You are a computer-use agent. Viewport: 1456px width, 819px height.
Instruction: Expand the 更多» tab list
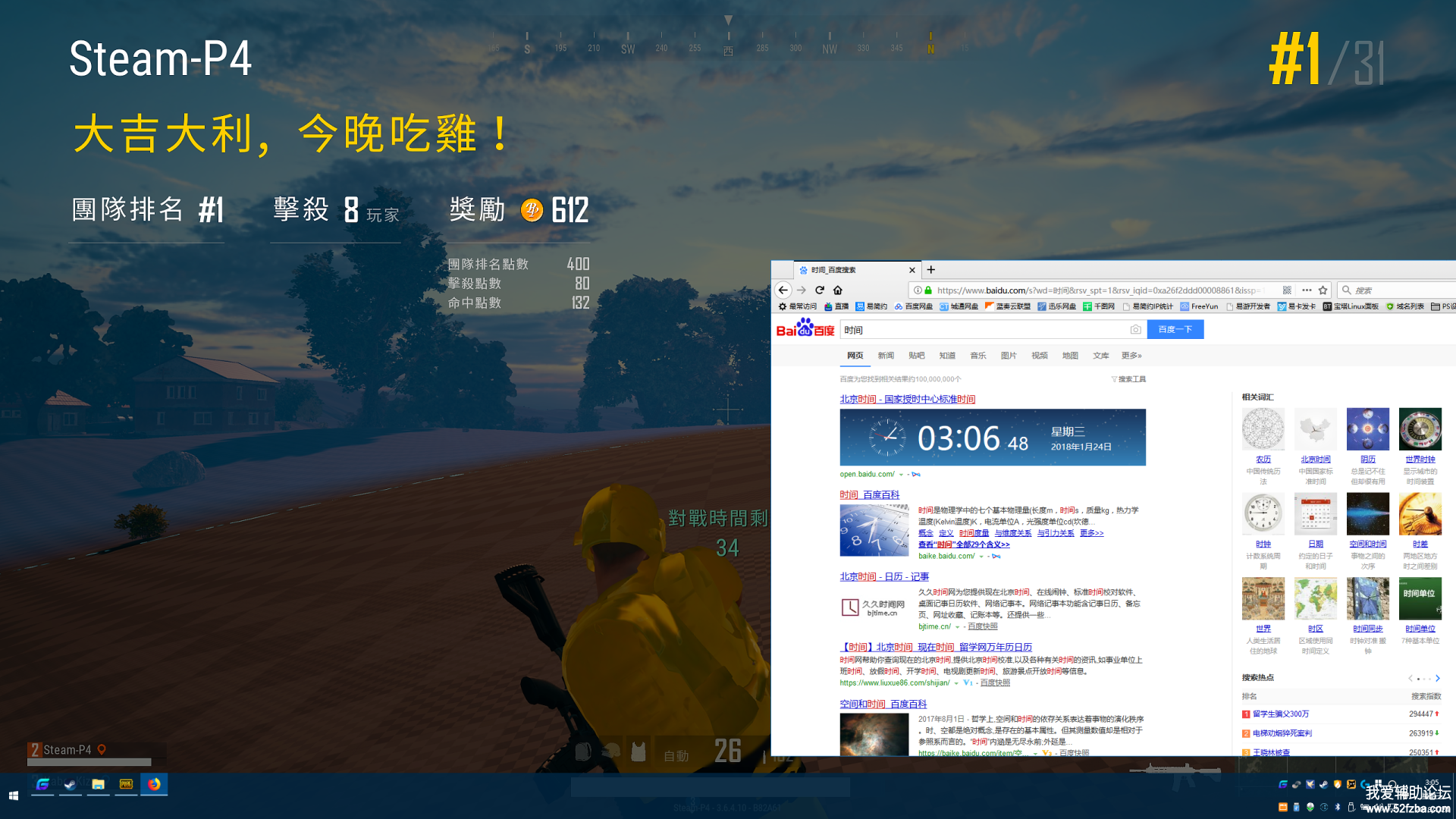point(1131,355)
